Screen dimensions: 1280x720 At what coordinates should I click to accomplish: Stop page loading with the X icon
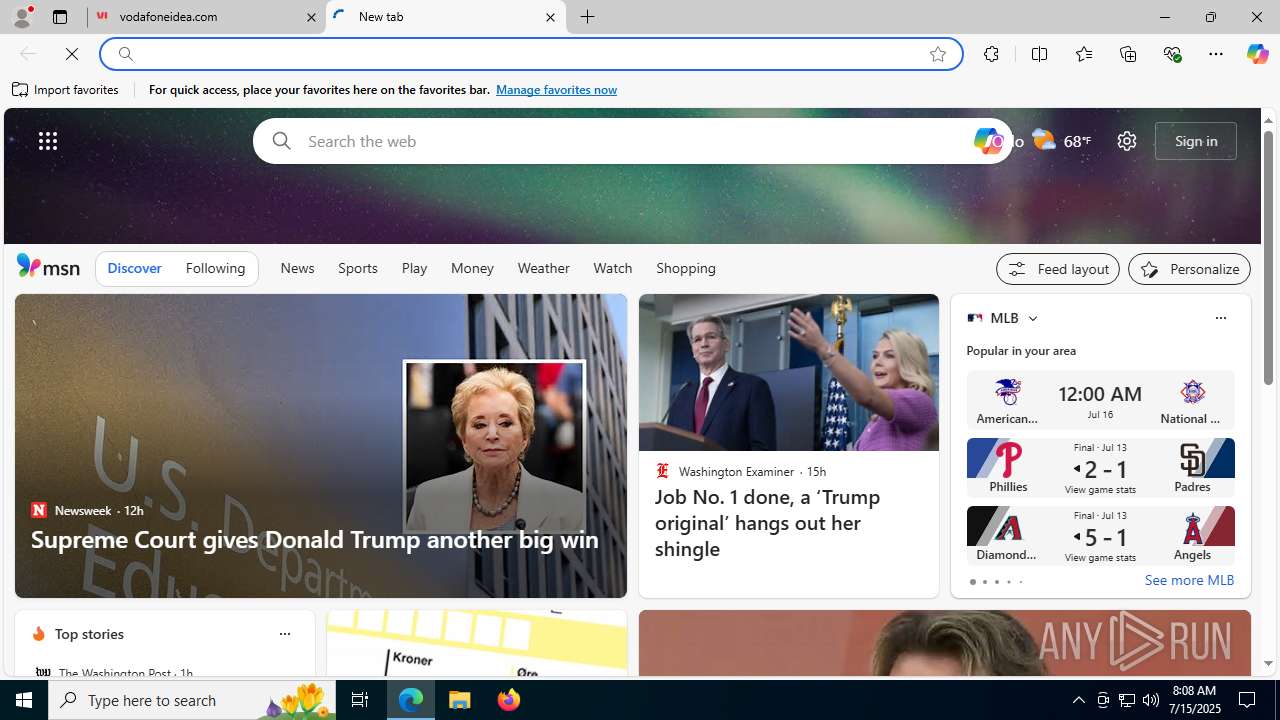click(71, 54)
